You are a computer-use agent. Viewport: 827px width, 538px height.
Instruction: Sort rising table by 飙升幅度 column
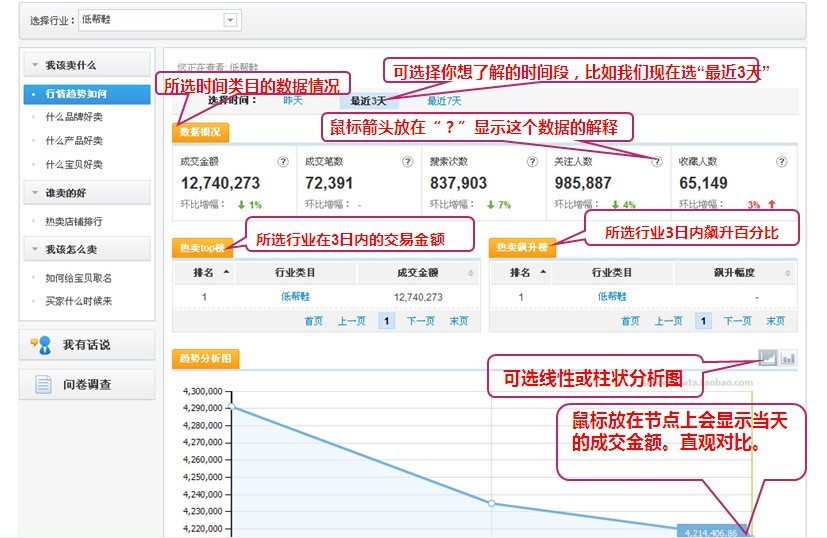734,273
